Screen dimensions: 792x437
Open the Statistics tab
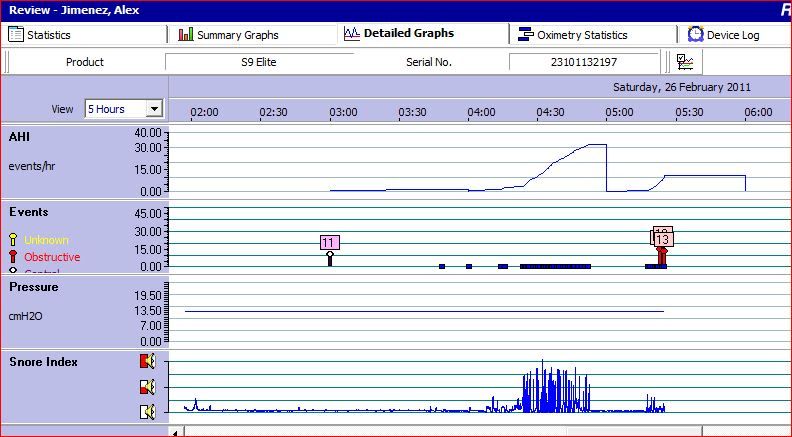pos(83,35)
